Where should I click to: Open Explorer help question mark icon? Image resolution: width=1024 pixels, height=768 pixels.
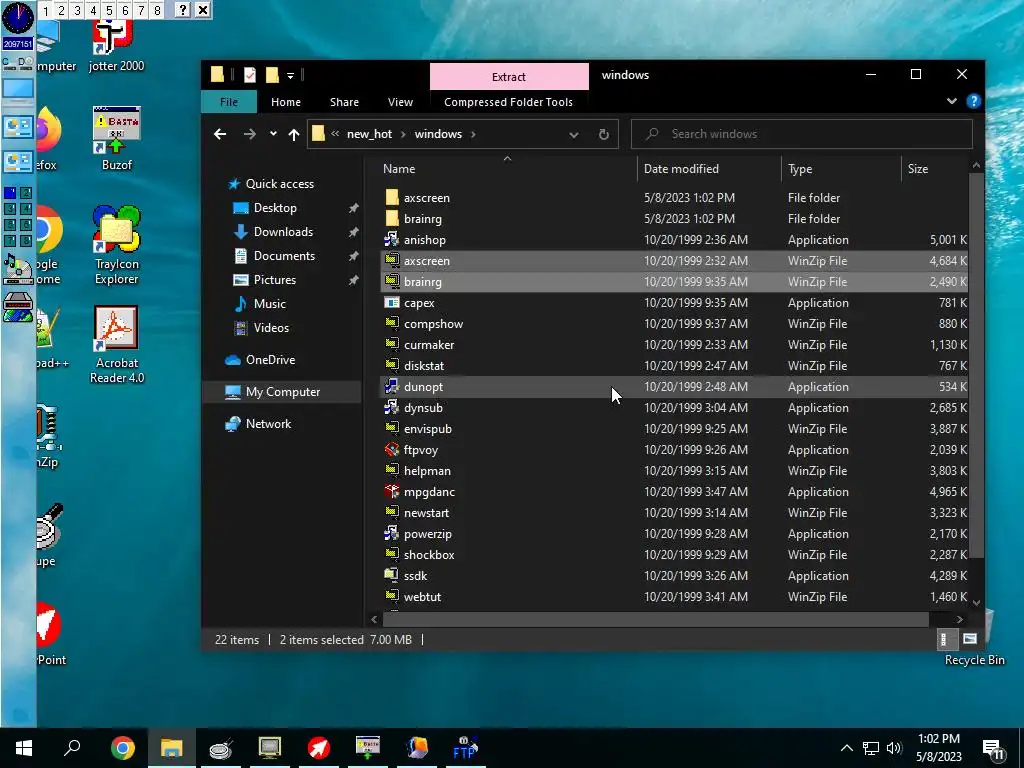974,101
